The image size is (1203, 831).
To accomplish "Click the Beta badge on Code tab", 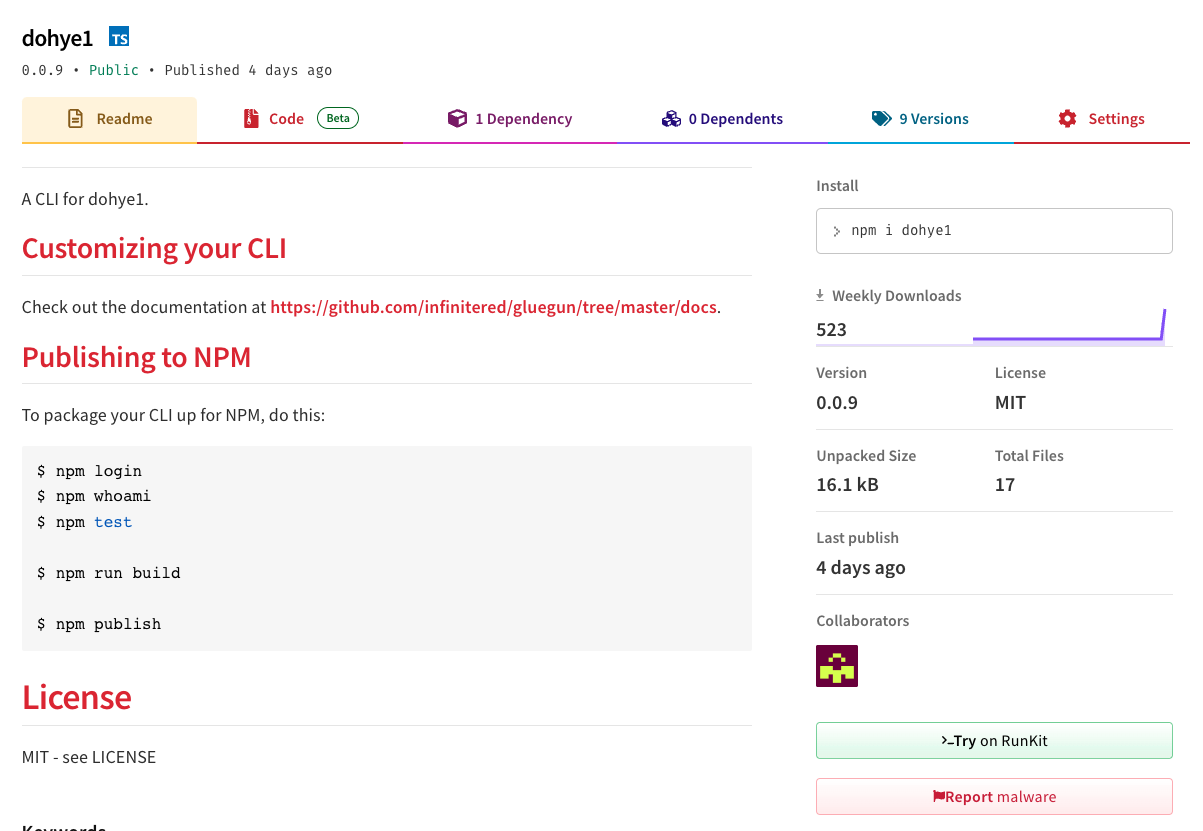I will (338, 118).
